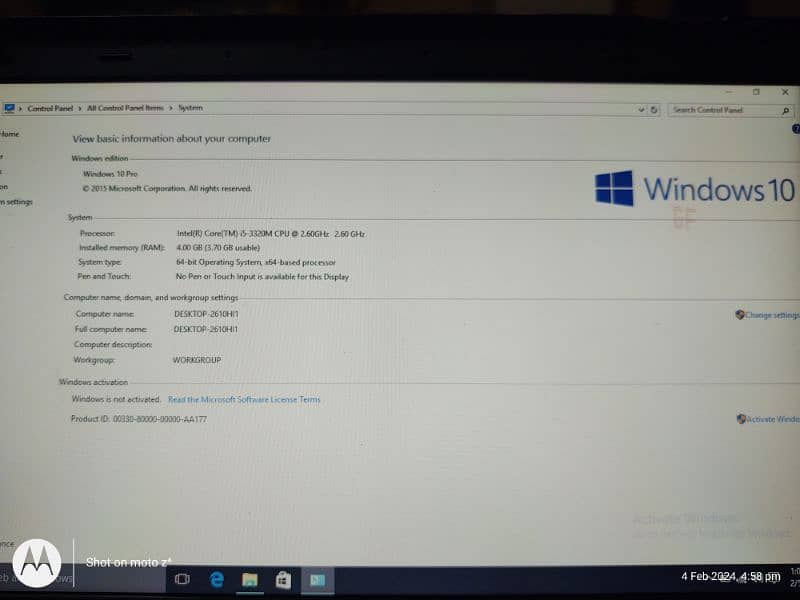The image size is (800, 600).
Task: Open File Explorer from the taskbar
Action: point(250,580)
